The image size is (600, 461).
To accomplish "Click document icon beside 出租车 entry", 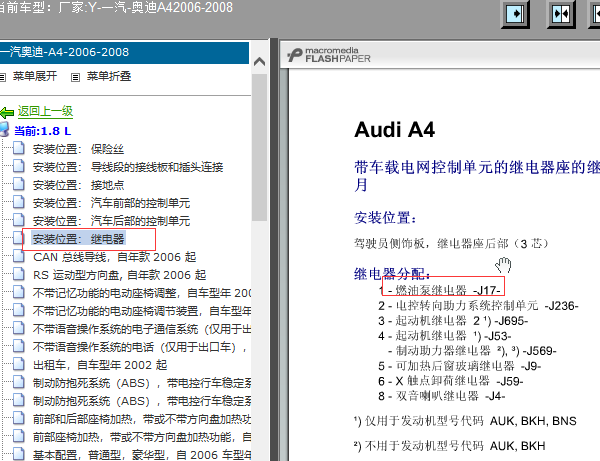I will (x=19, y=363).
